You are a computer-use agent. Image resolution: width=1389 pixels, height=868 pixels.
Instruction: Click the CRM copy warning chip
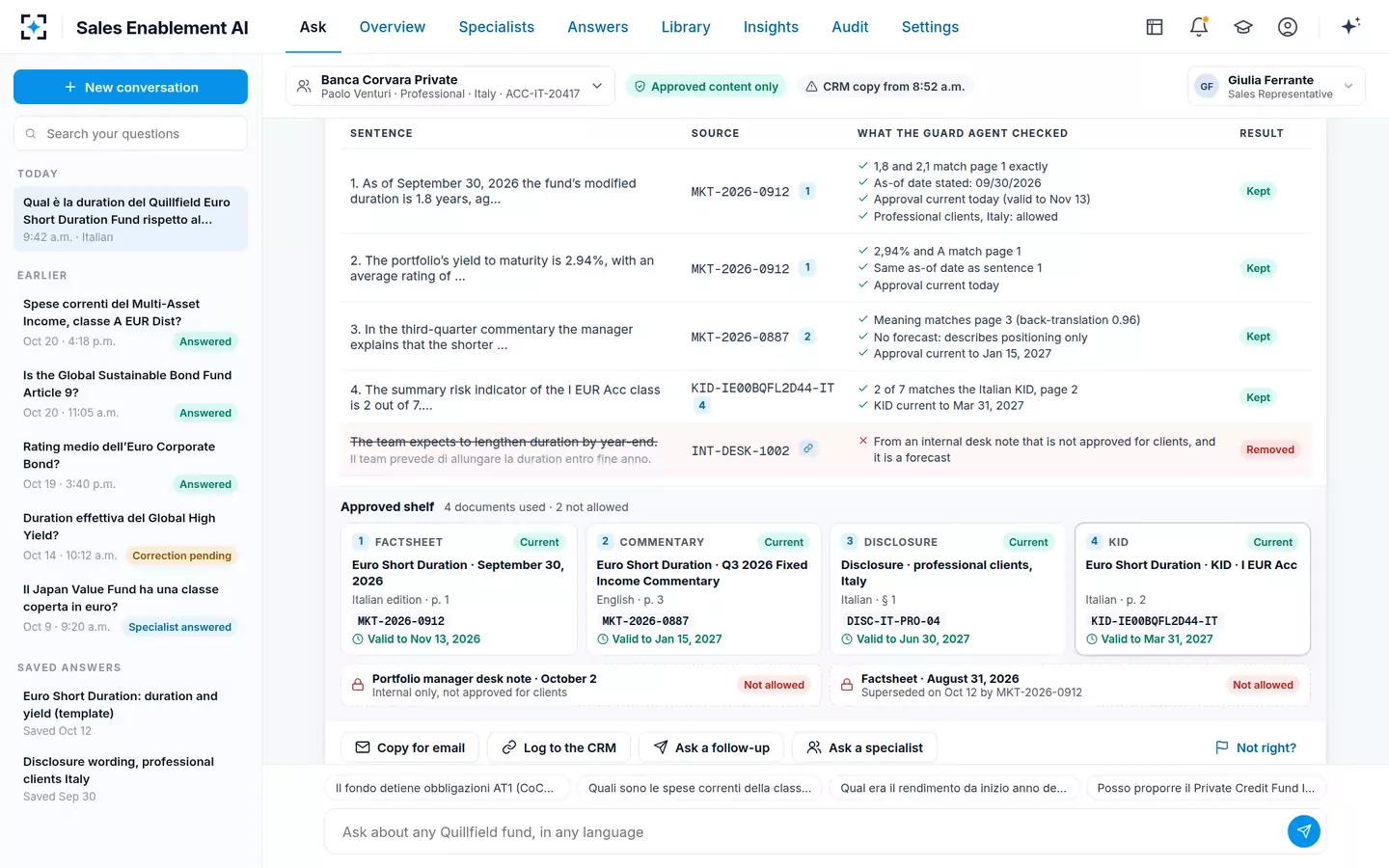click(885, 87)
